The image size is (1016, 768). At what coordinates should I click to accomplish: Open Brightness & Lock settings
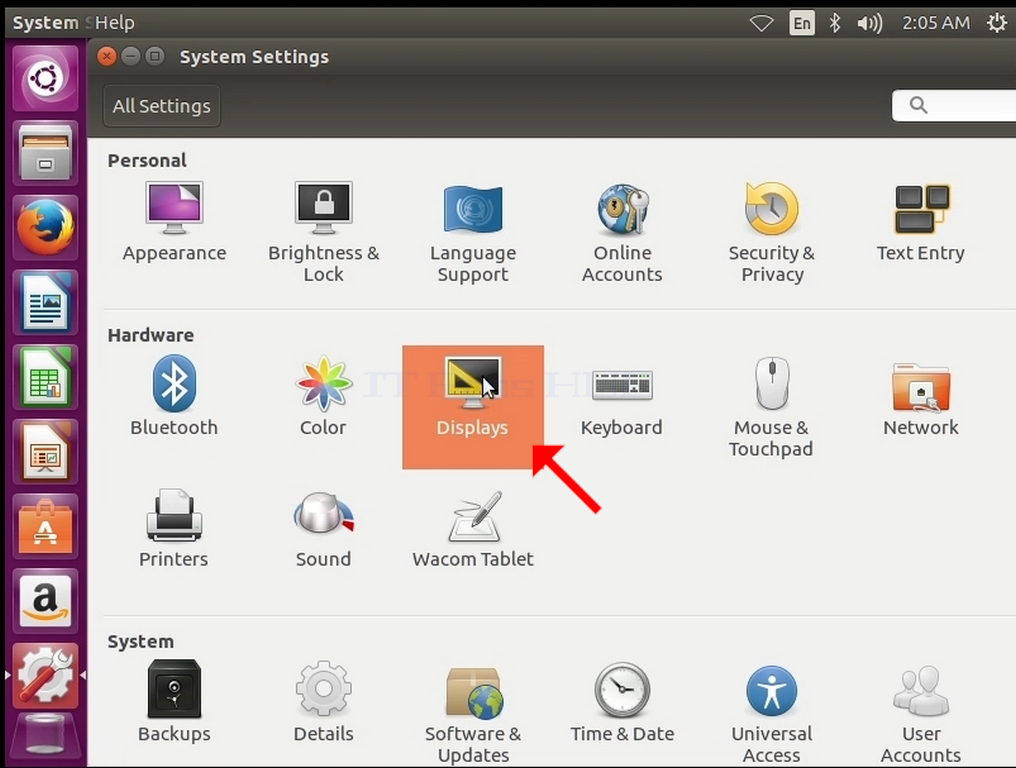point(323,232)
